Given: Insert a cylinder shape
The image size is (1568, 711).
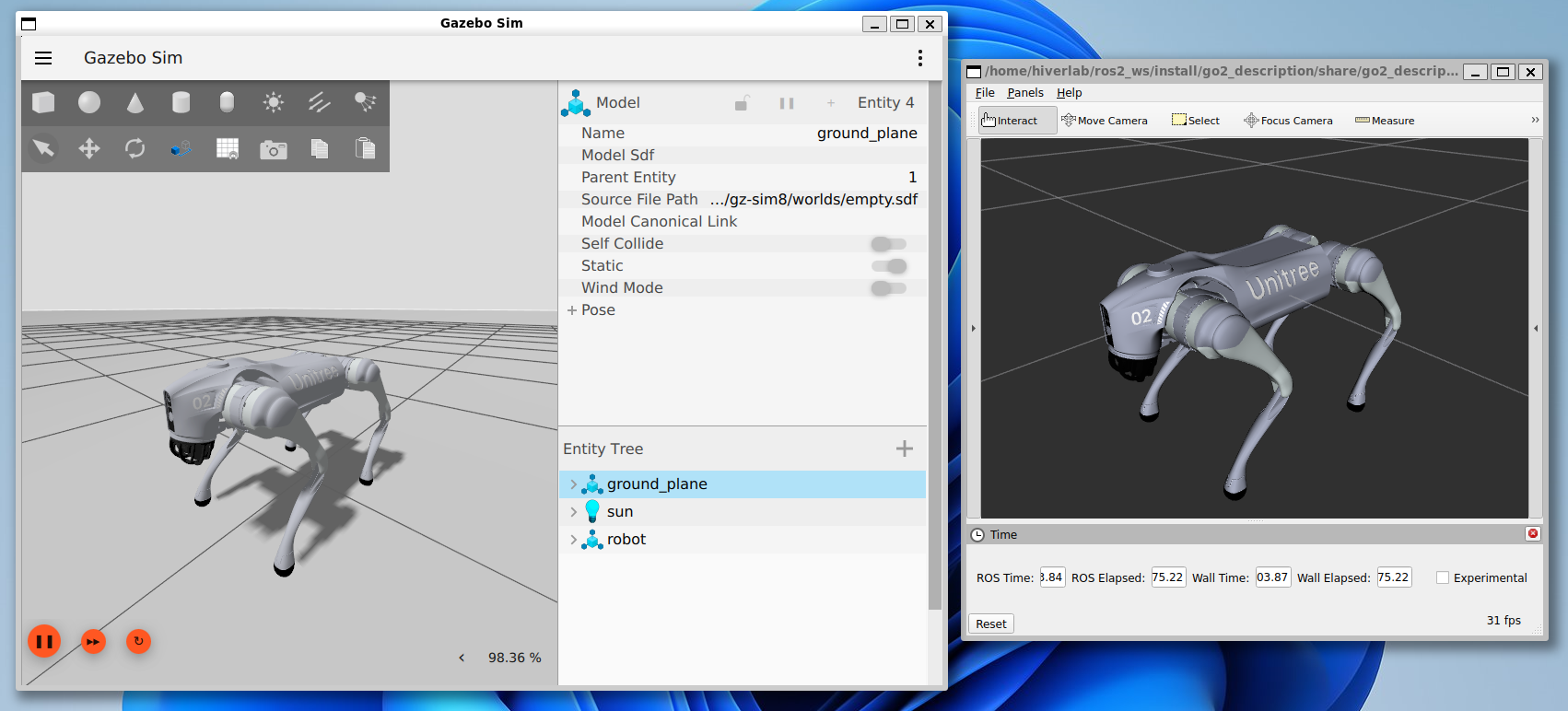Looking at the screenshot, I should [181, 102].
